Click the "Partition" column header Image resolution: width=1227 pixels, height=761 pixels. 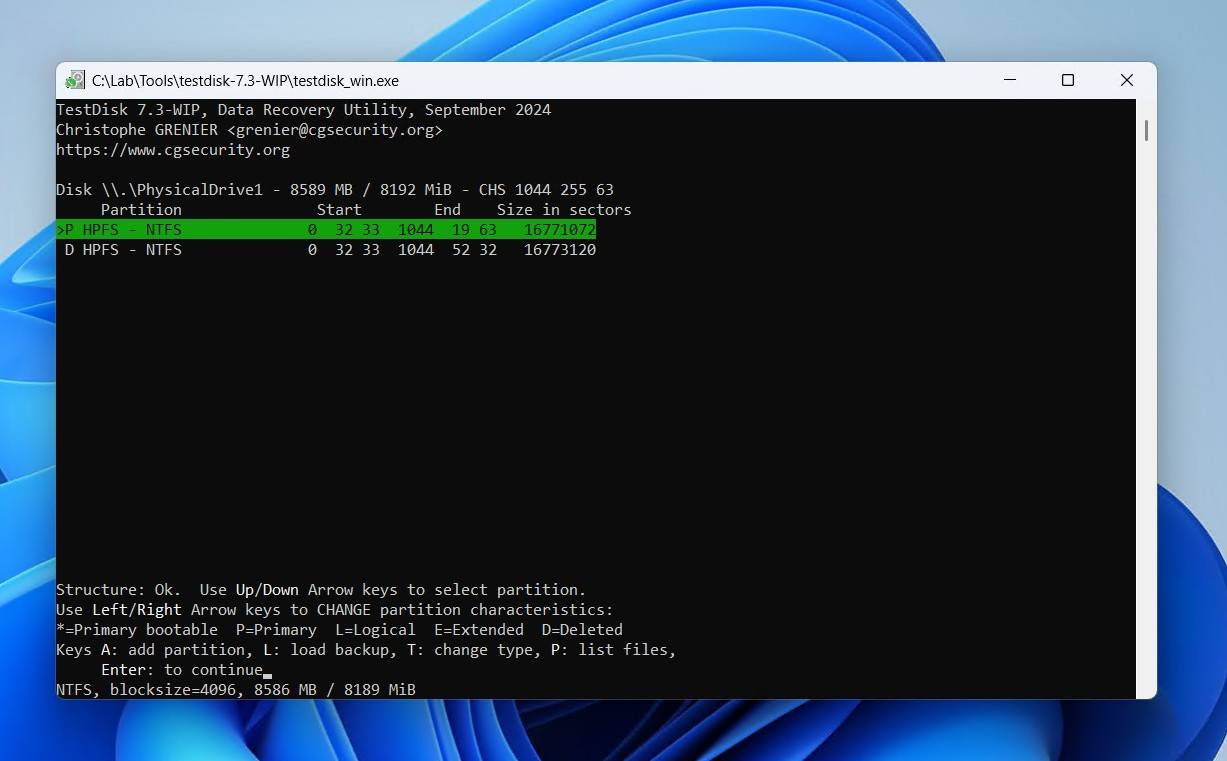(141, 210)
